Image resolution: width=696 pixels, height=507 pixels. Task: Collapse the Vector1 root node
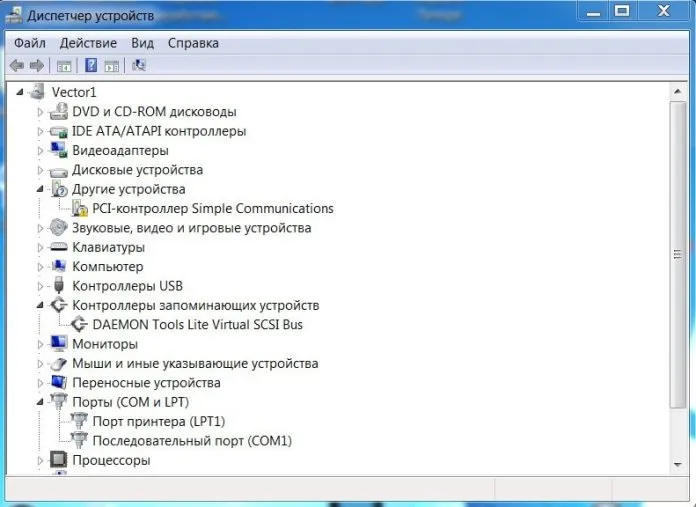(19, 92)
